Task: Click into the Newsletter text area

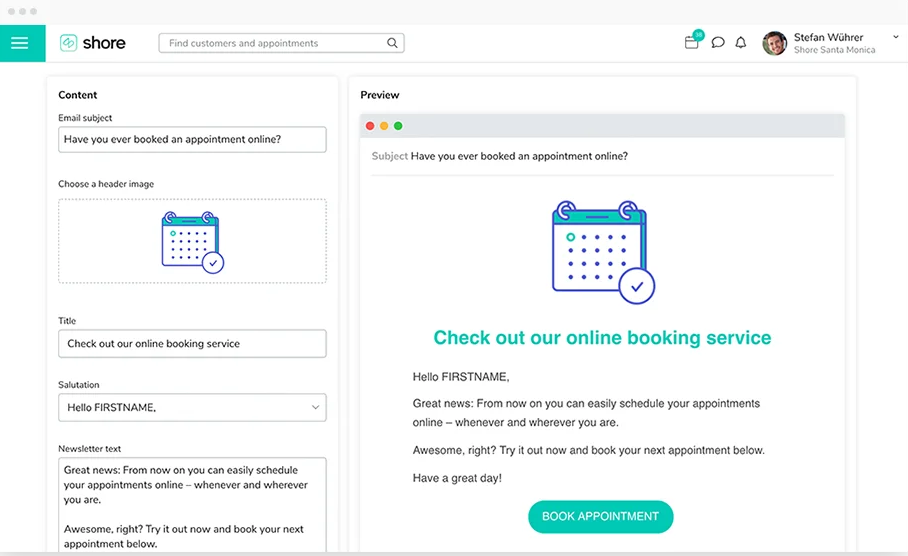Action: [192, 504]
